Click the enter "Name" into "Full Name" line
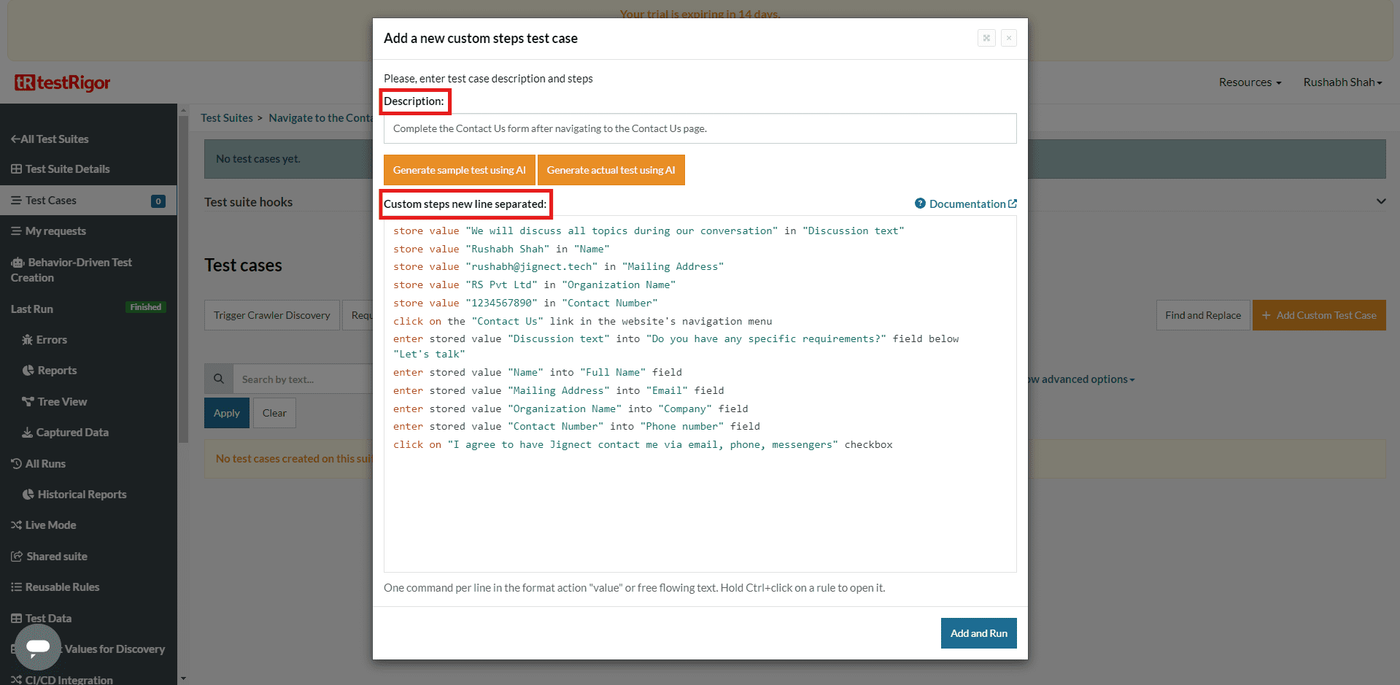Viewport: 1400px width, 685px height. (537, 373)
